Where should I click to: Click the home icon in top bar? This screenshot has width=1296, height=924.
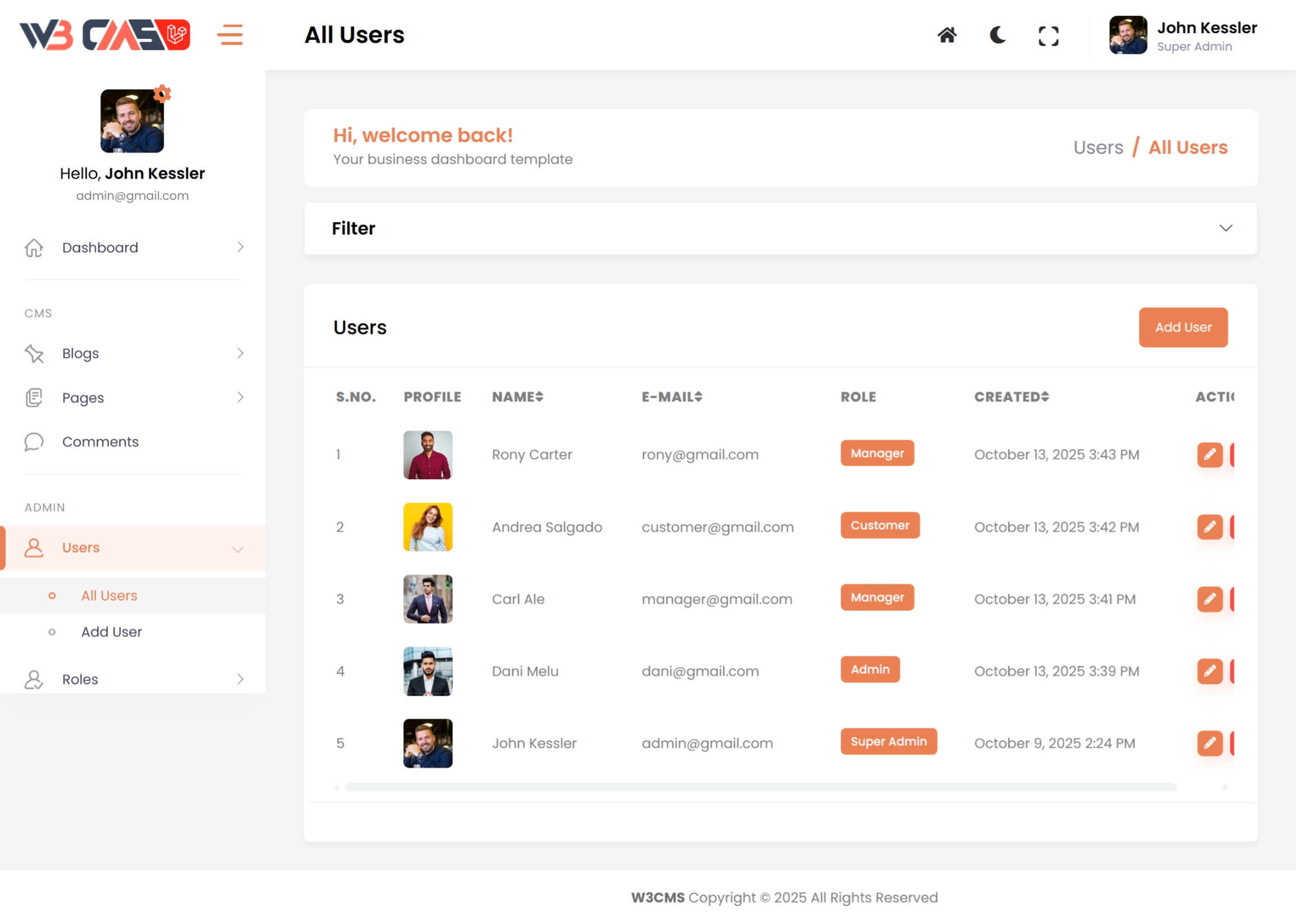(x=946, y=35)
